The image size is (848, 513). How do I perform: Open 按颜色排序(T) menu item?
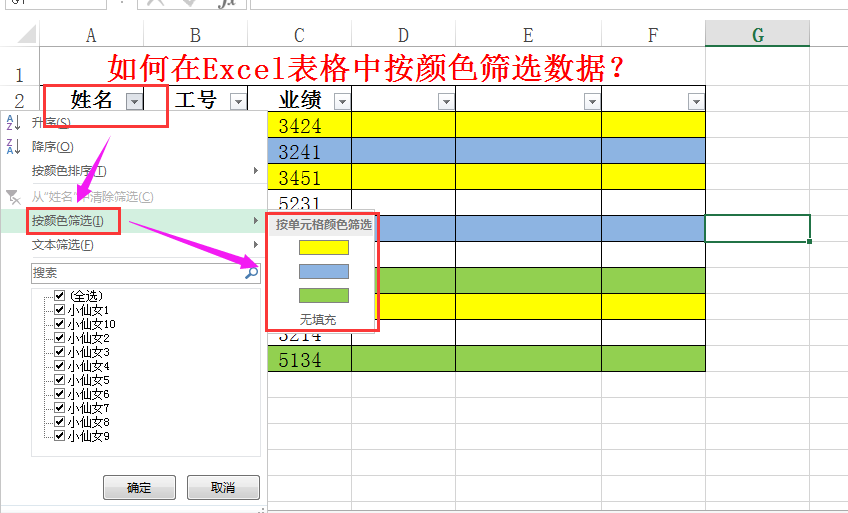coord(134,171)
